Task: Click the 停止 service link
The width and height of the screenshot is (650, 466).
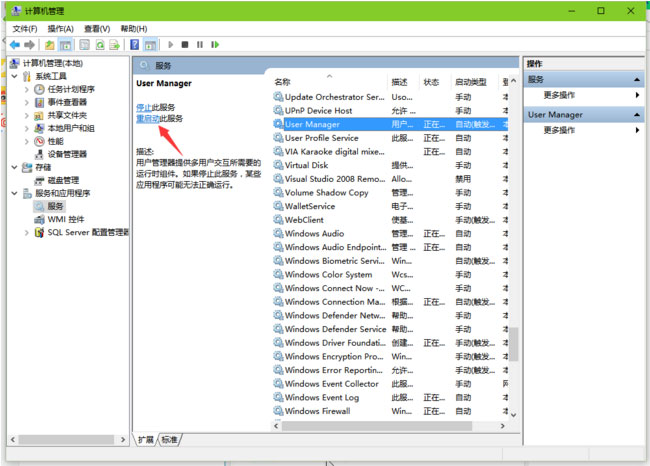Action: [x=143, y=107]
